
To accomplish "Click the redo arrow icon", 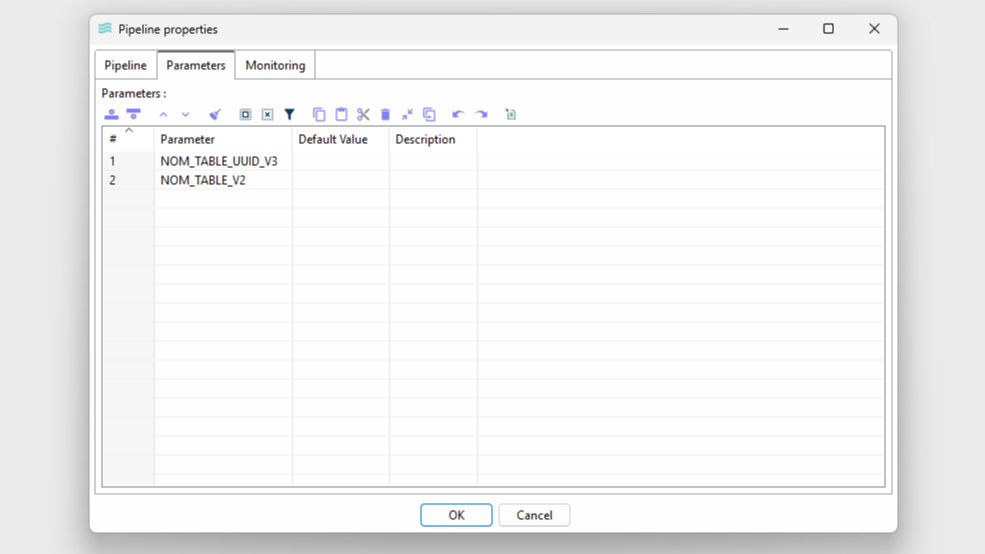I will tap(481, 115).
